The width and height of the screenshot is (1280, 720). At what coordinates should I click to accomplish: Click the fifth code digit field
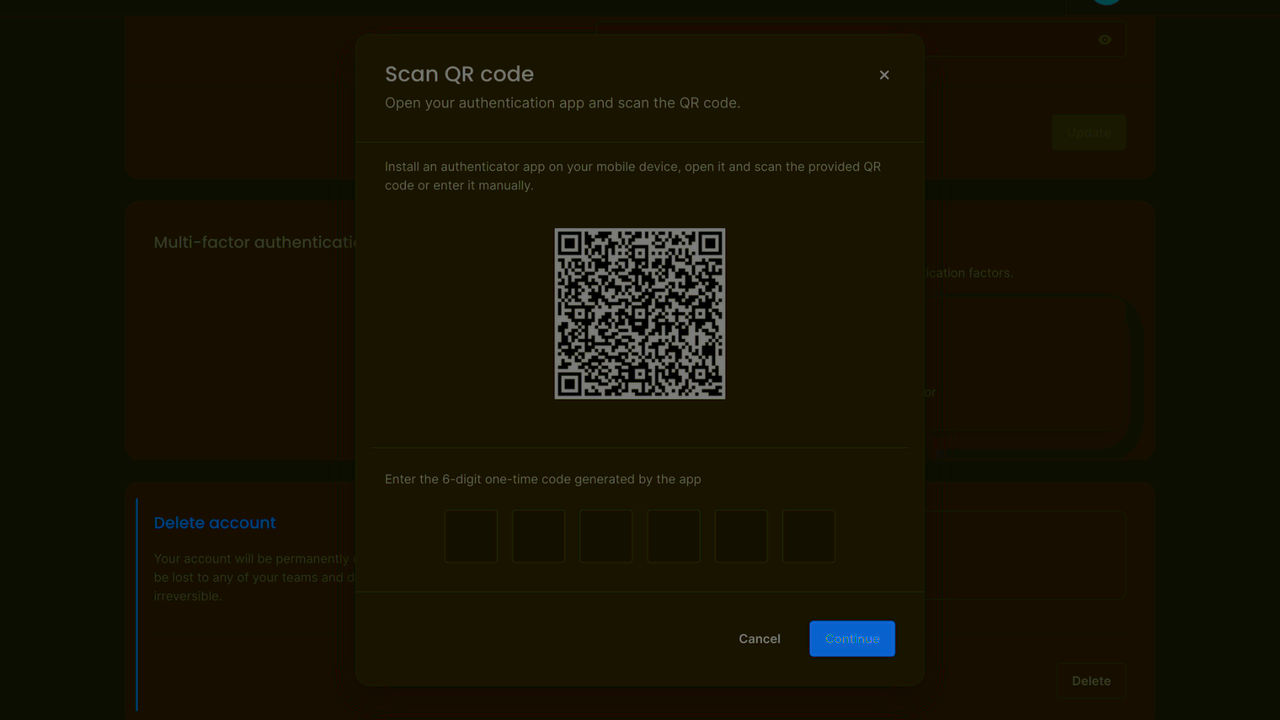pos(740,536)
